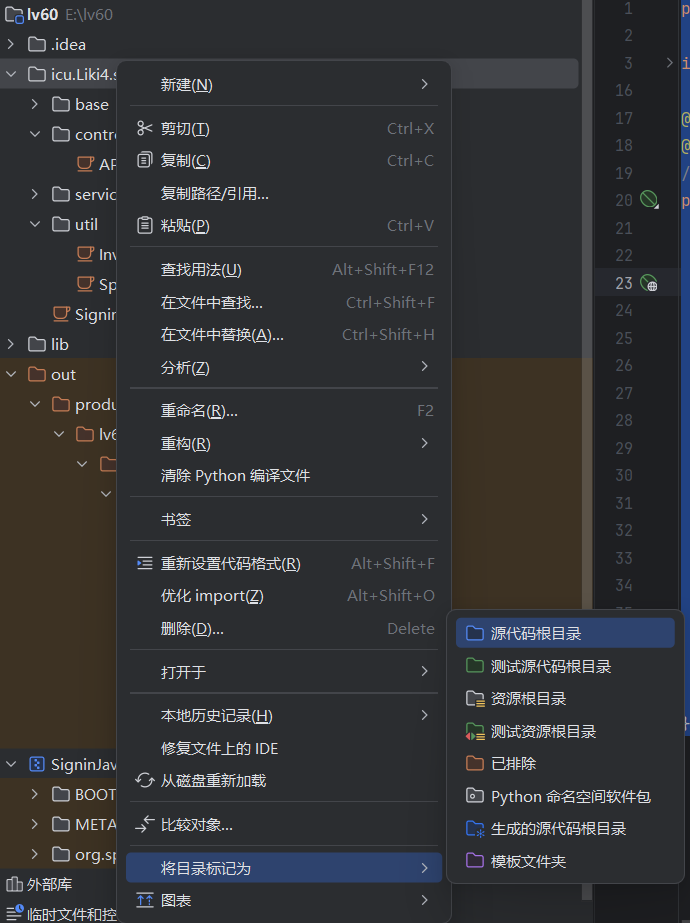Click the orange Excluded folder icon
The width and height of the screenshot is (690, 923).
475,763
